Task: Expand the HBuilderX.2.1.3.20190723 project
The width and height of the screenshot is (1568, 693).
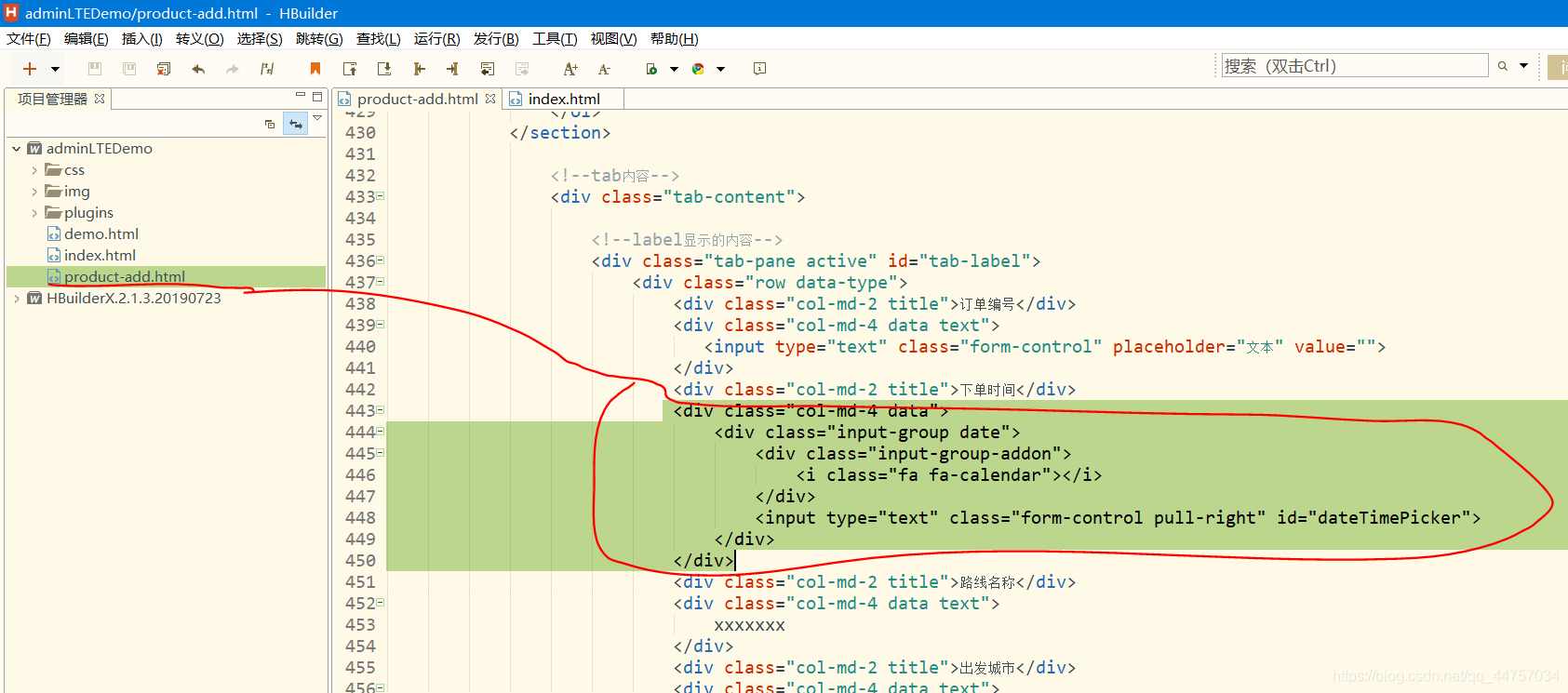Action: click(16, 298)
